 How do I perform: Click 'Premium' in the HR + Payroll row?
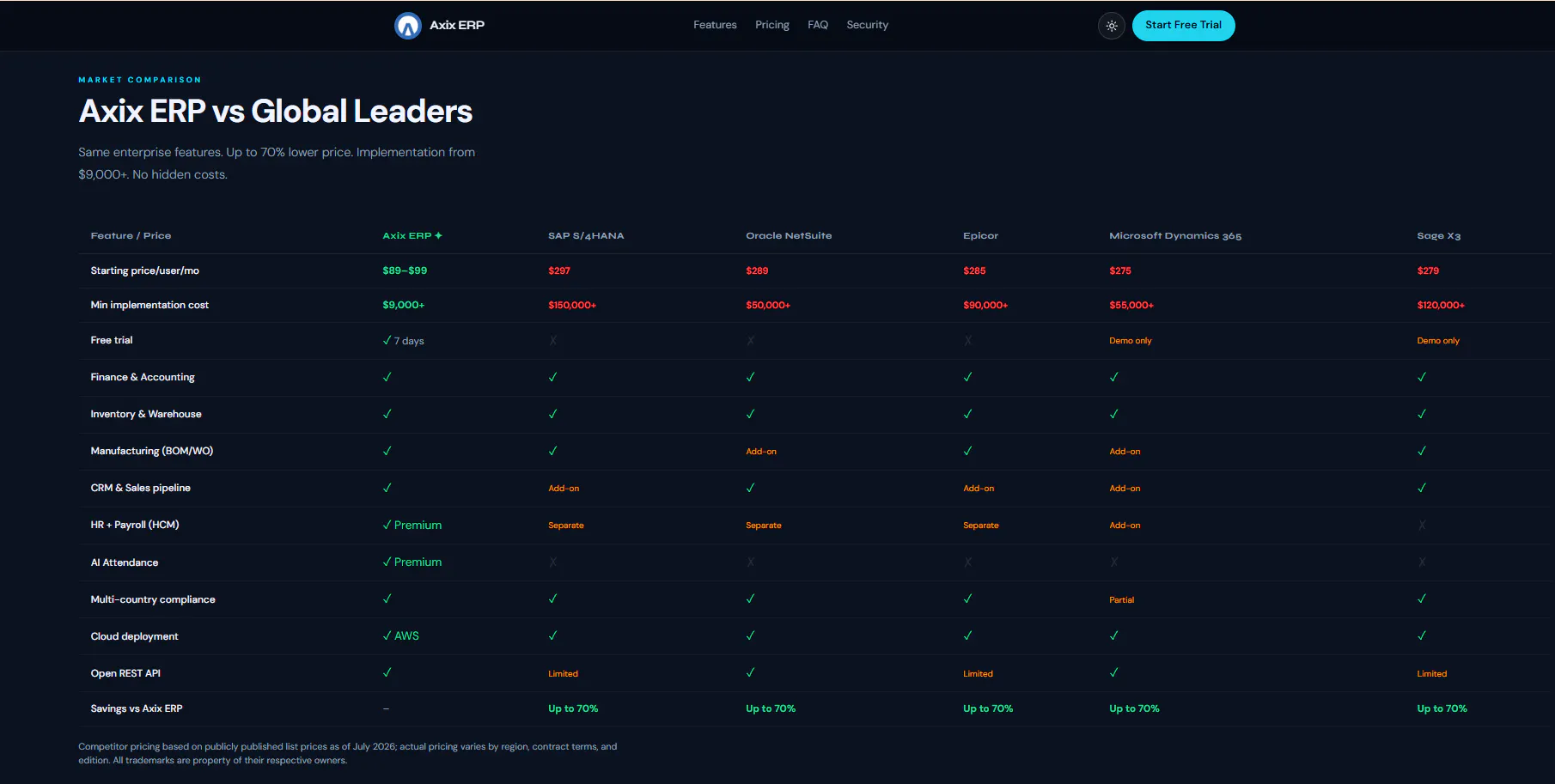[x=418, y=525]
